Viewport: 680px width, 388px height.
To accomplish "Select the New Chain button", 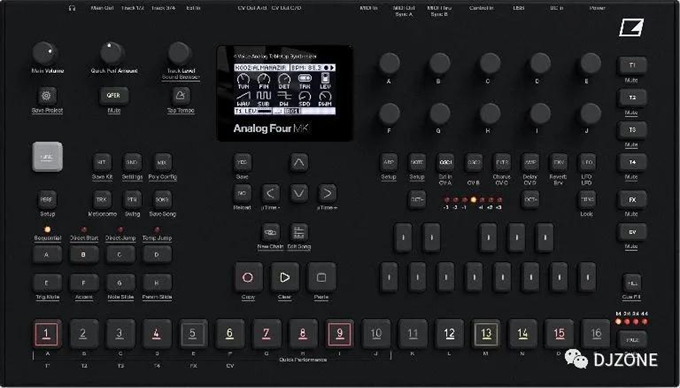I will 271,233.
